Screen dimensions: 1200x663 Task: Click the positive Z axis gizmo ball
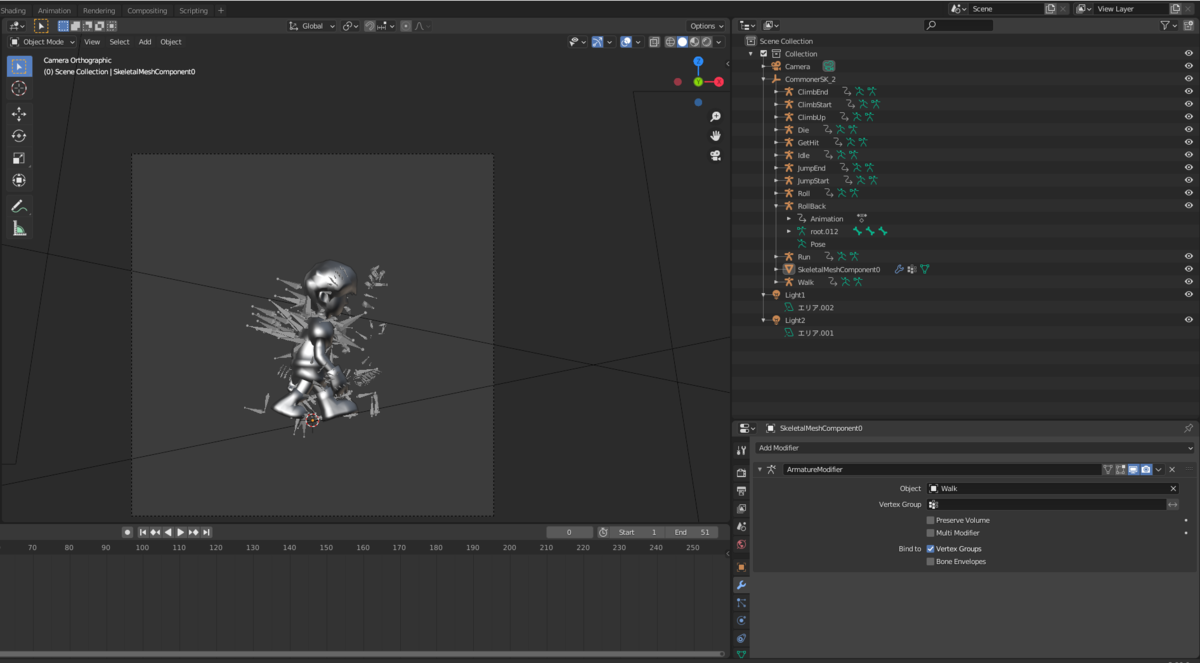tap(698, 61)
